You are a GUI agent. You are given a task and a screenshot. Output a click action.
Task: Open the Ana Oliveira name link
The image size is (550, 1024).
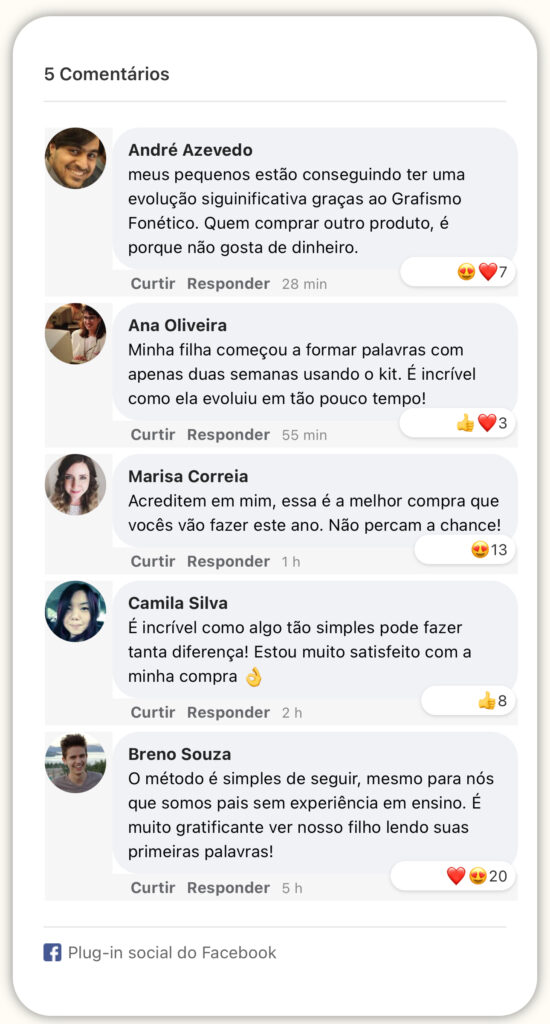[x=178, y=325]
